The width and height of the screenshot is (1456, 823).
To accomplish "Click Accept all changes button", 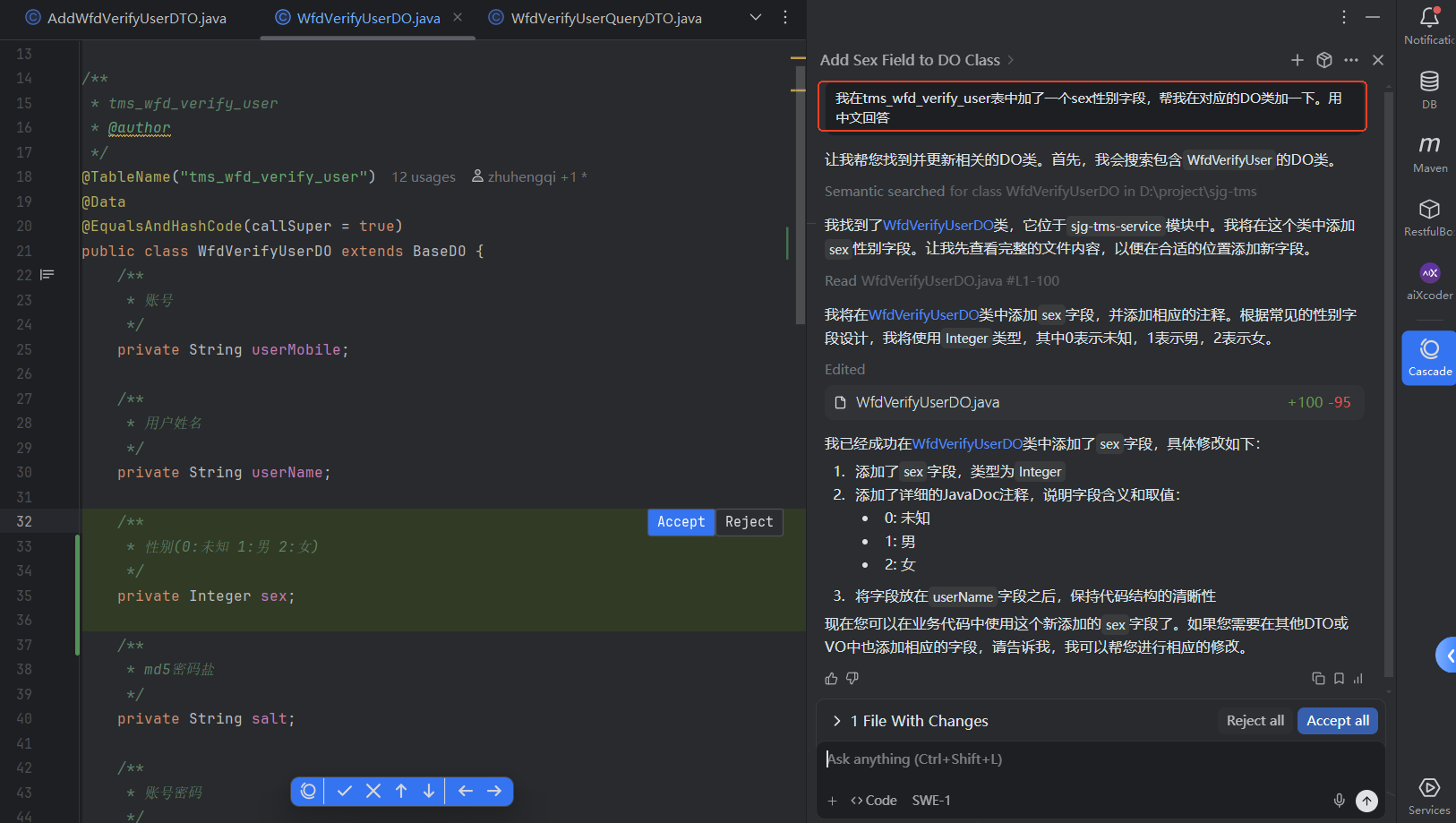I will 1337,721.
